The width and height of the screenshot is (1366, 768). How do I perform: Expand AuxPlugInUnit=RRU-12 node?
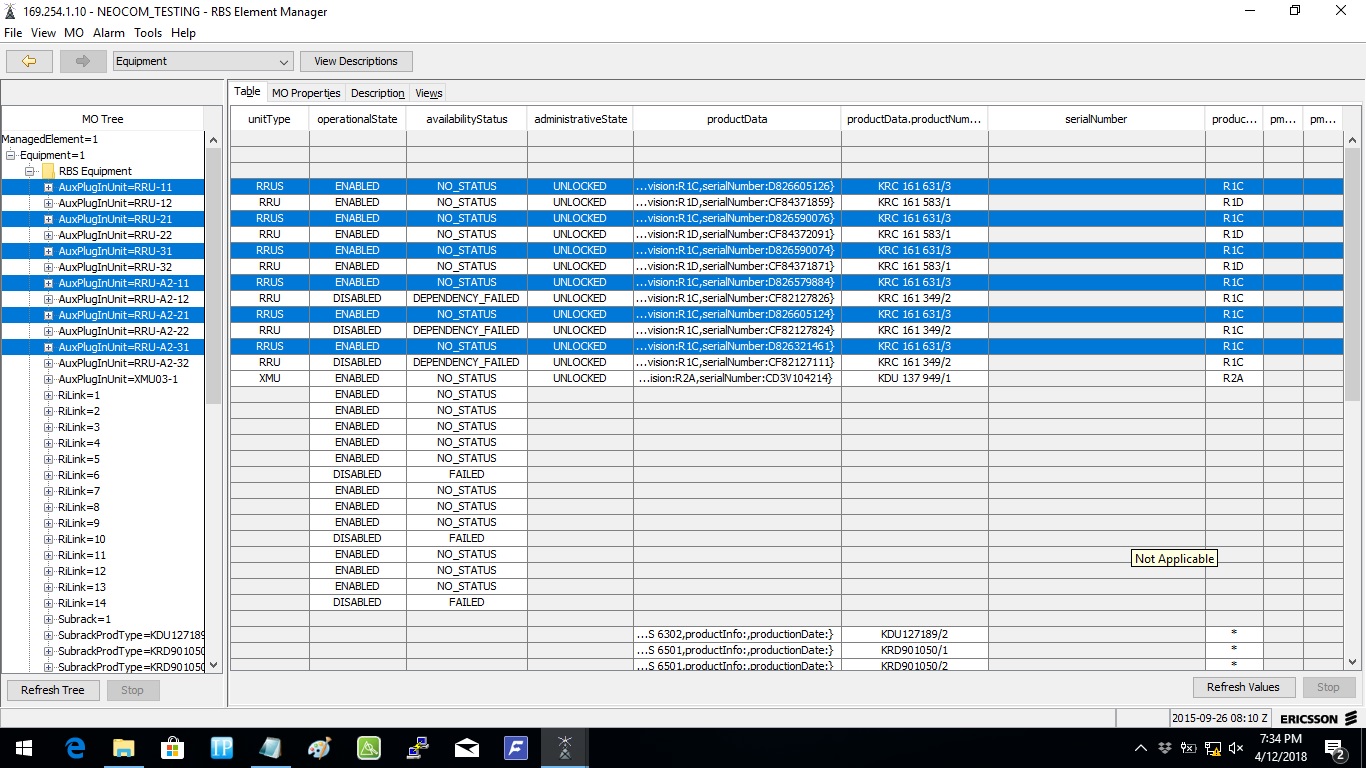[x=48, y=203]
